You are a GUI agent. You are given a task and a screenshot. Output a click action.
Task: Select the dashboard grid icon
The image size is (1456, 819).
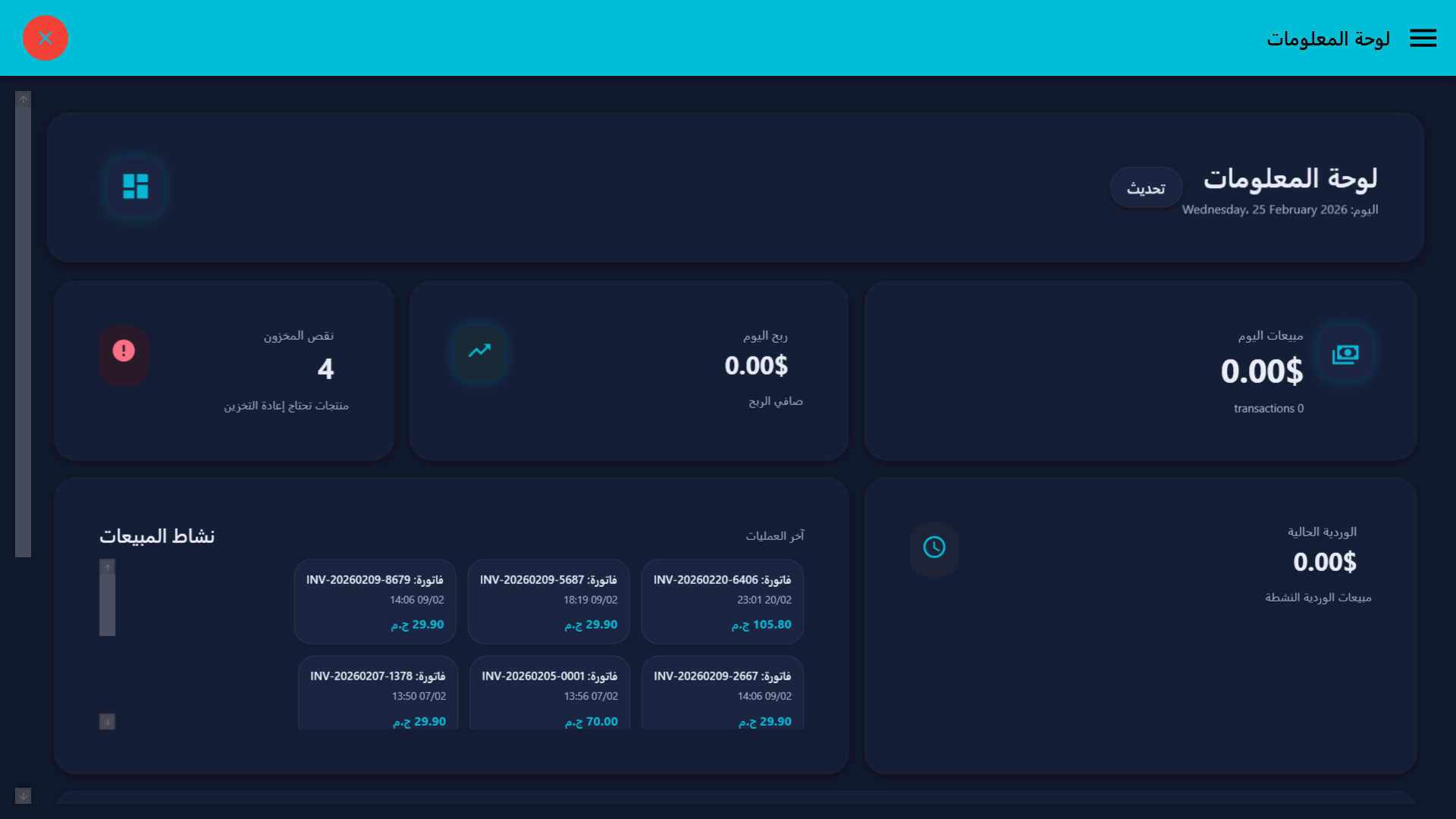point(135,187)
